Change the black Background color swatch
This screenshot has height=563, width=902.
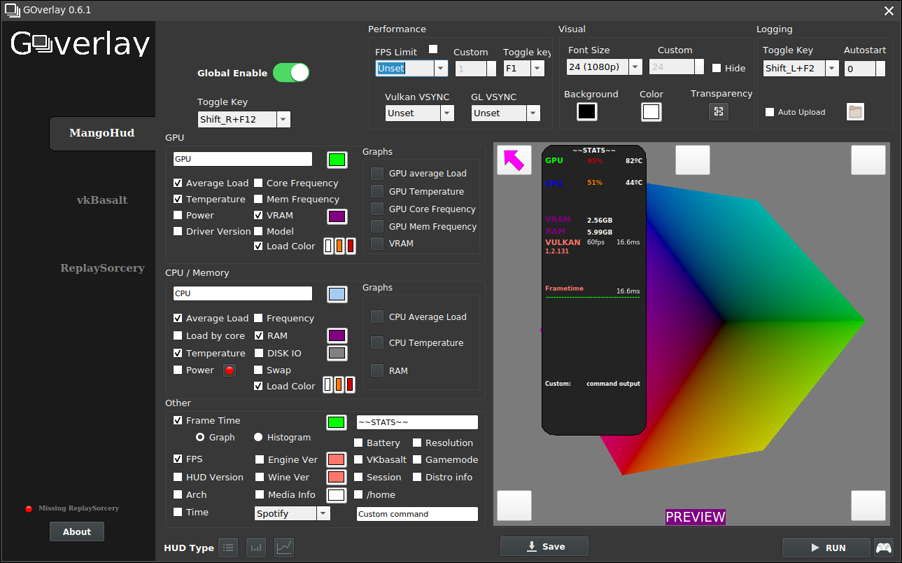coord(587,112)
